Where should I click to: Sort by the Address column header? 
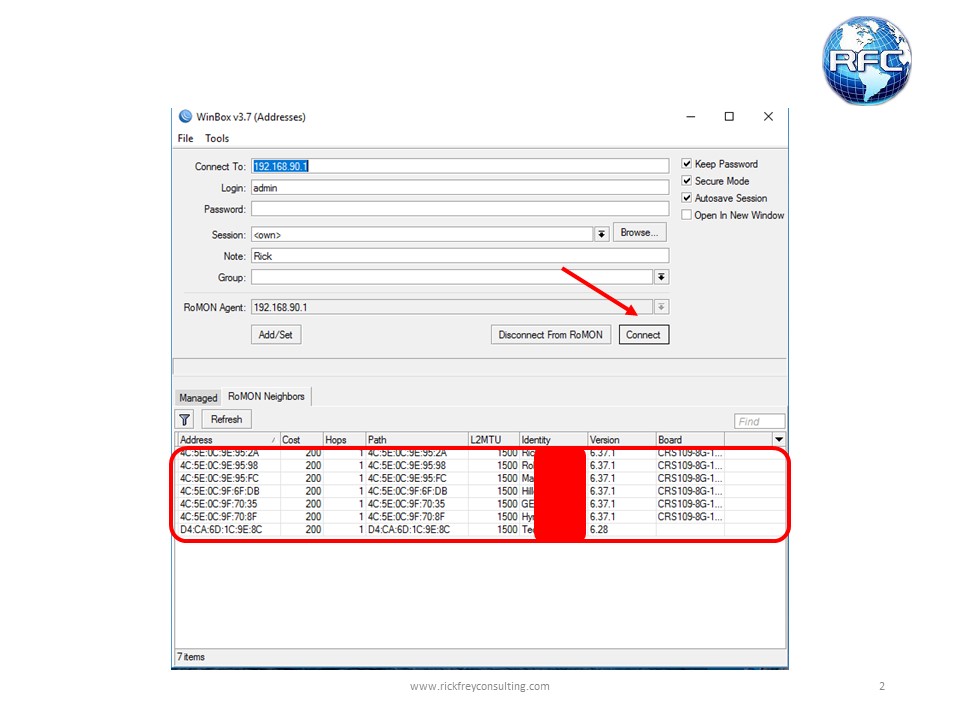point(228,440)
